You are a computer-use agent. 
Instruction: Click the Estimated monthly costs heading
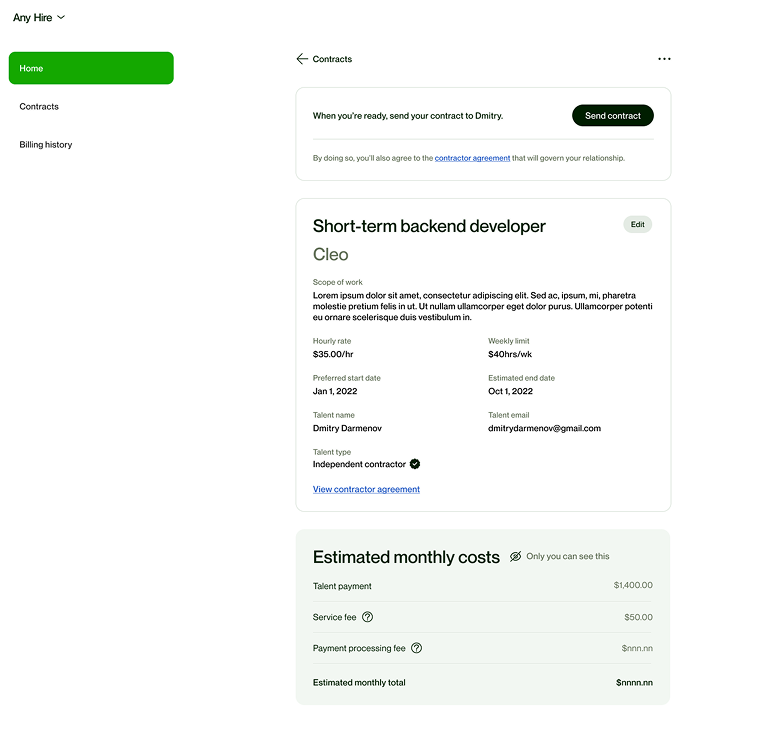406,557
